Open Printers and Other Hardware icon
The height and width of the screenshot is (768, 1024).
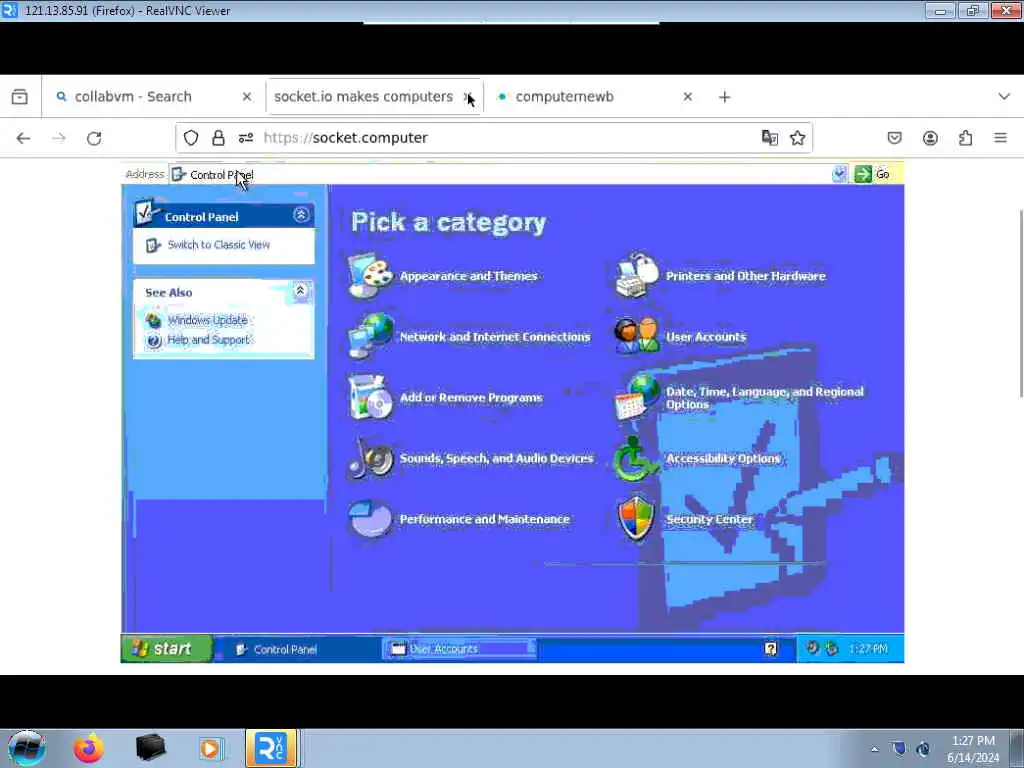[637, 276]
